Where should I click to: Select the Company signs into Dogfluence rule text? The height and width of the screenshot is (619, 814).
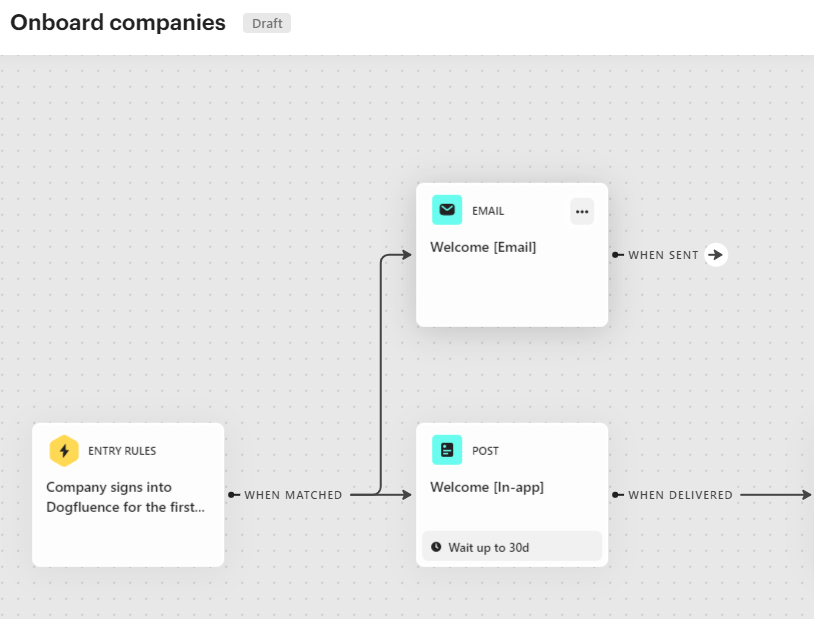(x=125, y=497)
